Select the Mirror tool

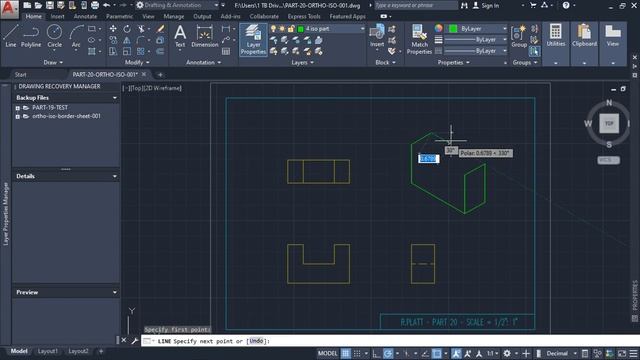pyautogui.click(x=127, y=40)
